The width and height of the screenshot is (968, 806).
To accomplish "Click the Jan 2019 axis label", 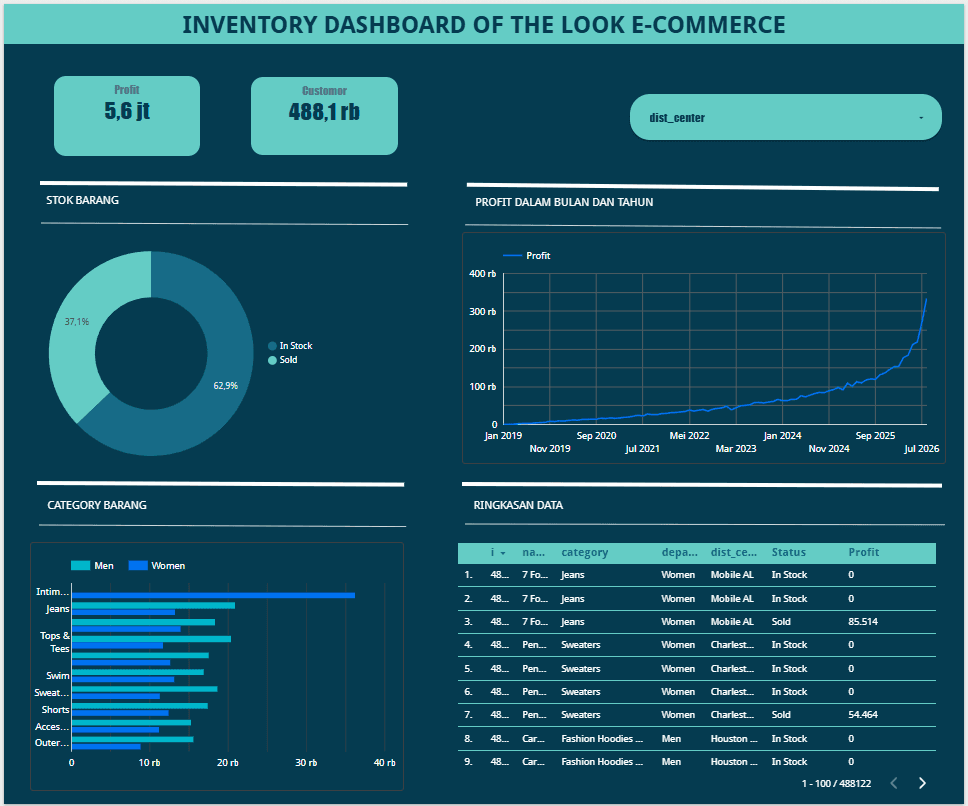I will tap(503, 436).
